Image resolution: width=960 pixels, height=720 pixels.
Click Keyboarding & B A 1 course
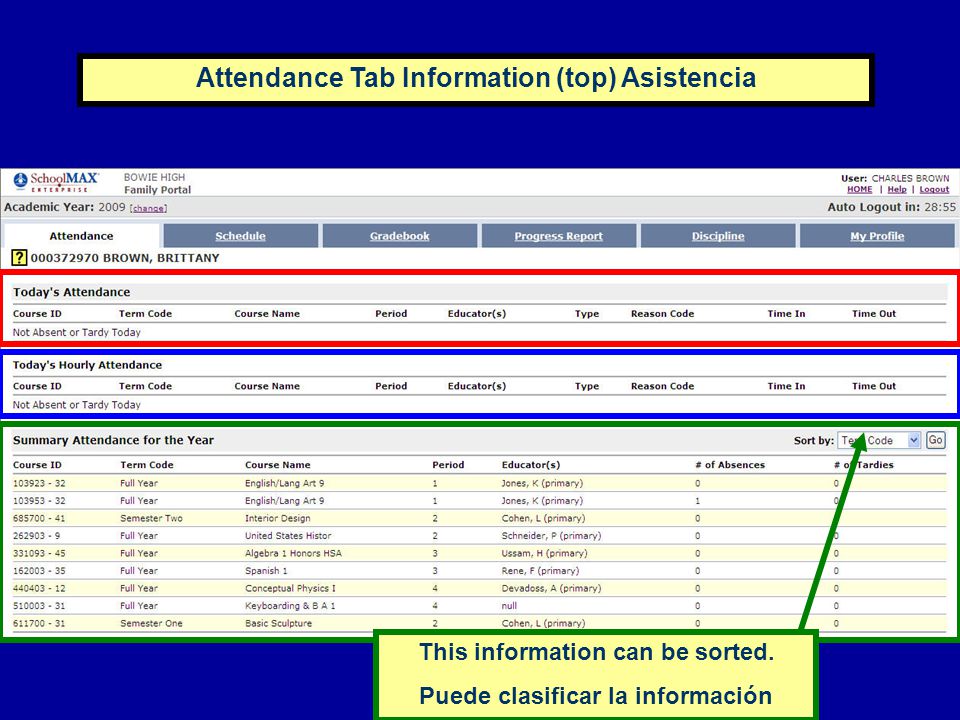coord(290,606)
